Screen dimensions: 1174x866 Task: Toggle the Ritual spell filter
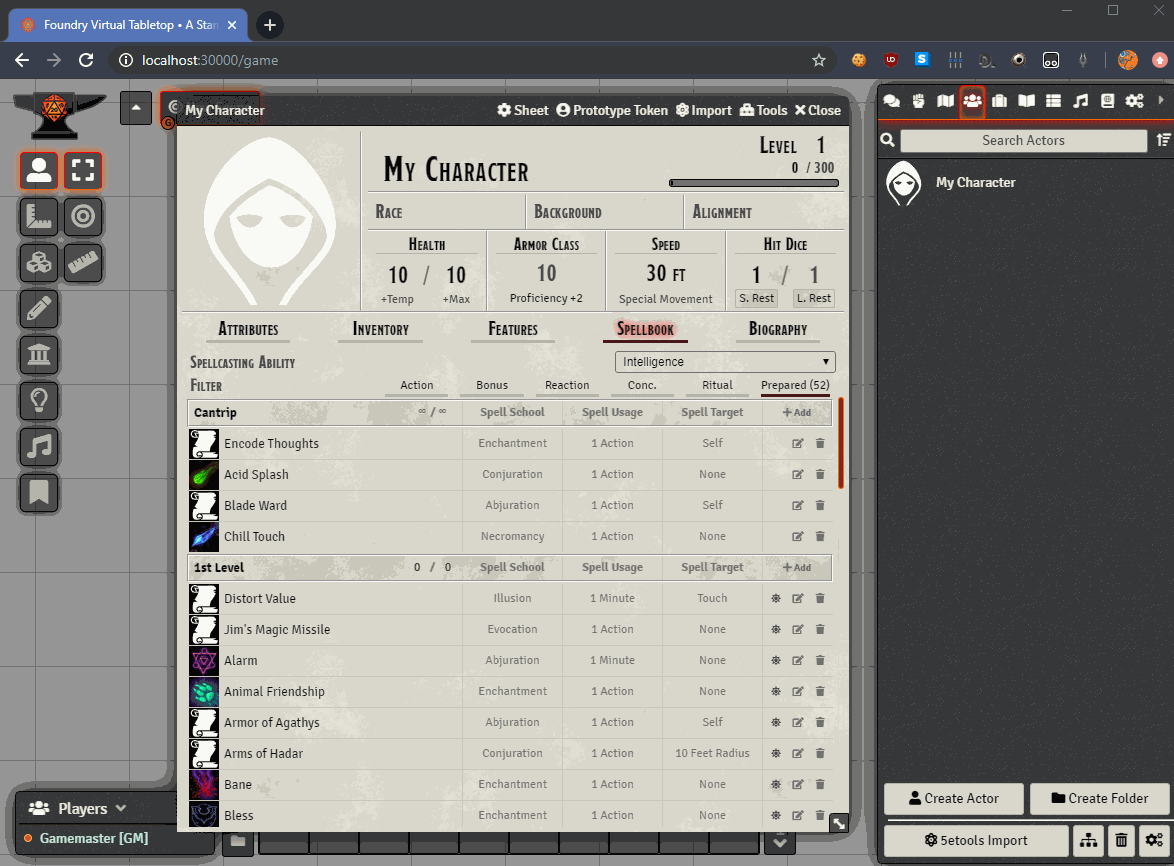pos(717,386)
